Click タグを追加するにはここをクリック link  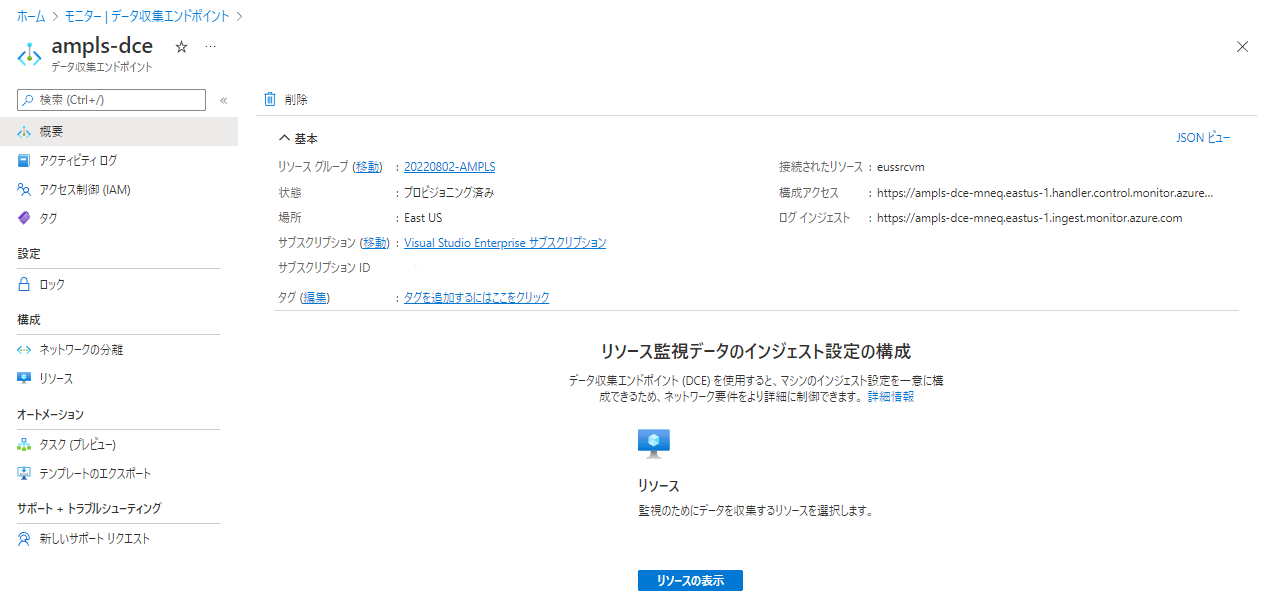[x=476, y=298]
